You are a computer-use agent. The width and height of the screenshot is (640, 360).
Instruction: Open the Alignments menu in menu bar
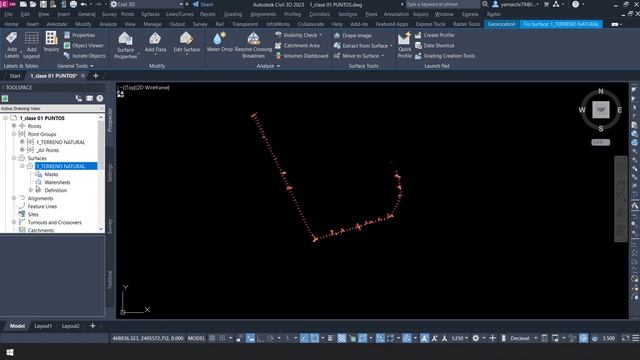point(263,14)
